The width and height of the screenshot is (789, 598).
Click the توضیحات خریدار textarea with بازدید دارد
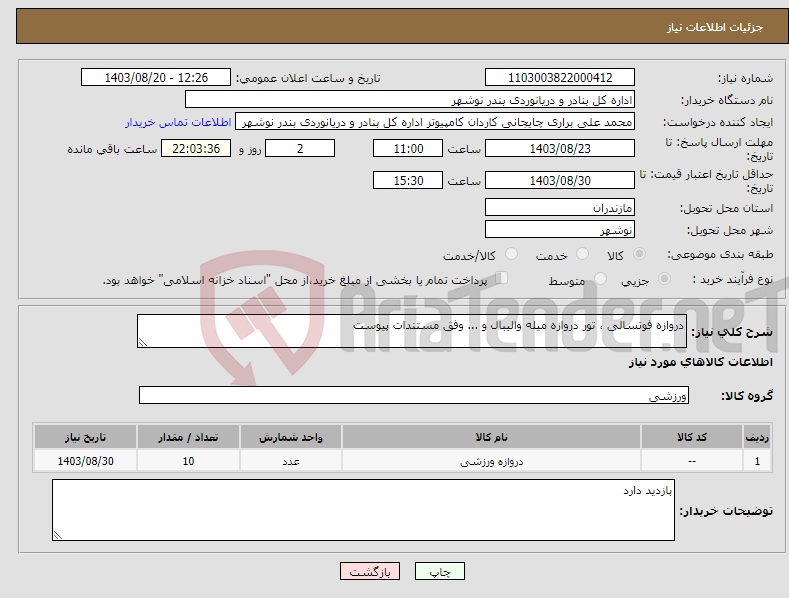[363, 510]
